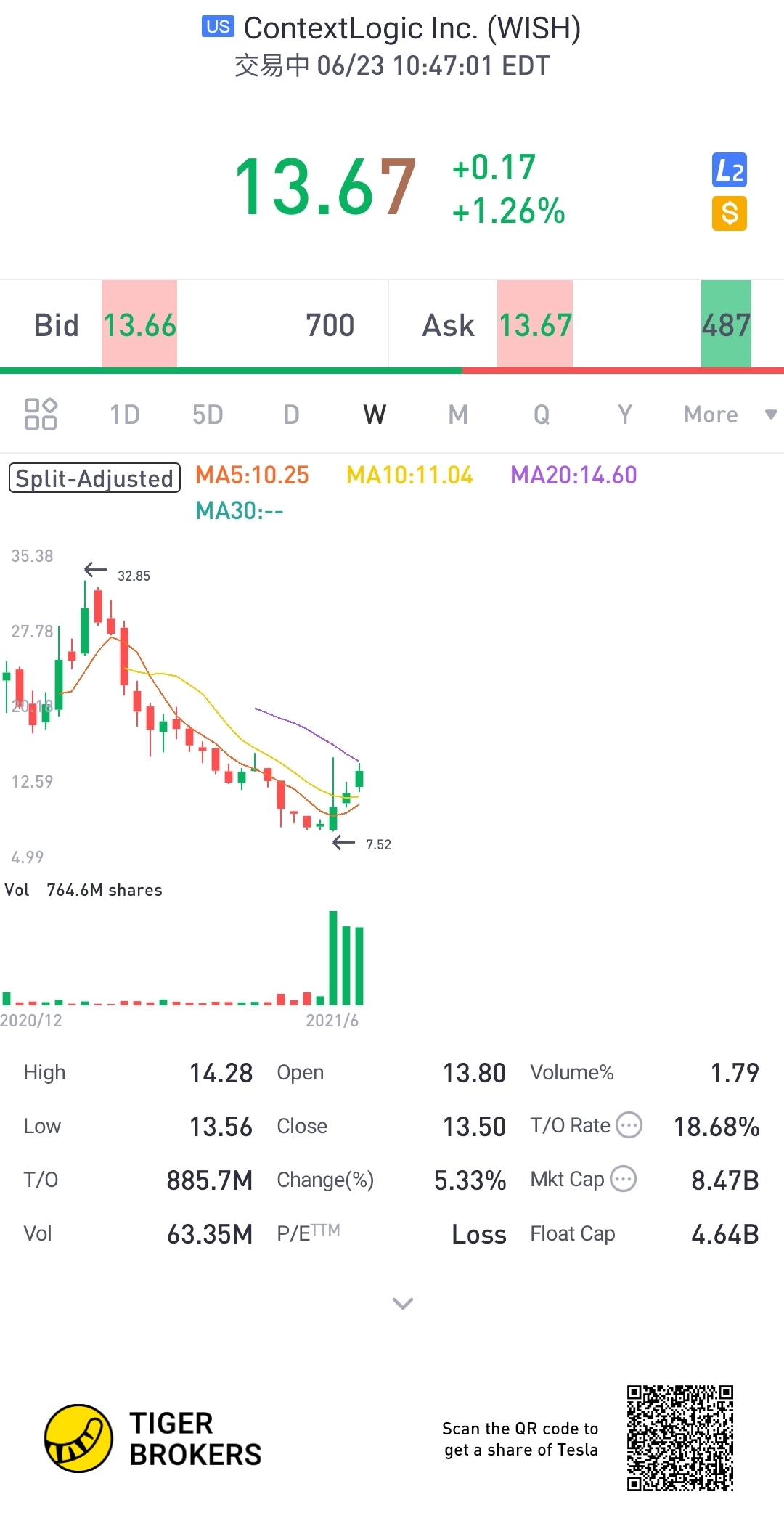Tap the MA20:14.60 indicator label
The image size is (784, 1539).
tap(573, 475)
